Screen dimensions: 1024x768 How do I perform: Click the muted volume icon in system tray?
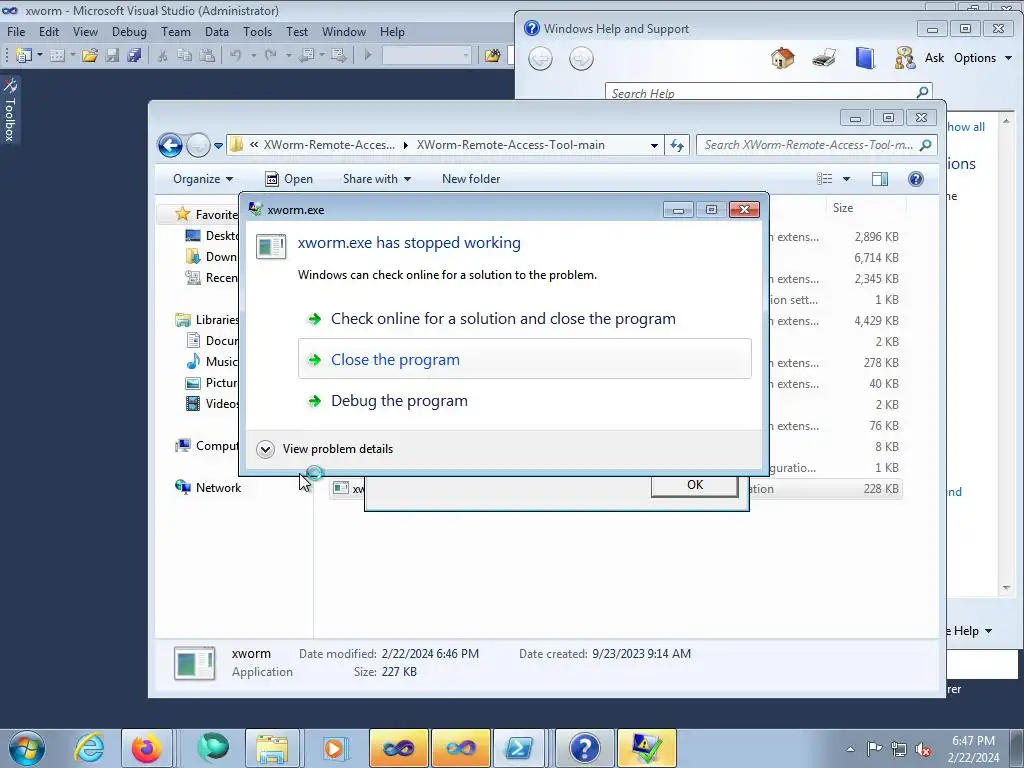pos(923,749)
